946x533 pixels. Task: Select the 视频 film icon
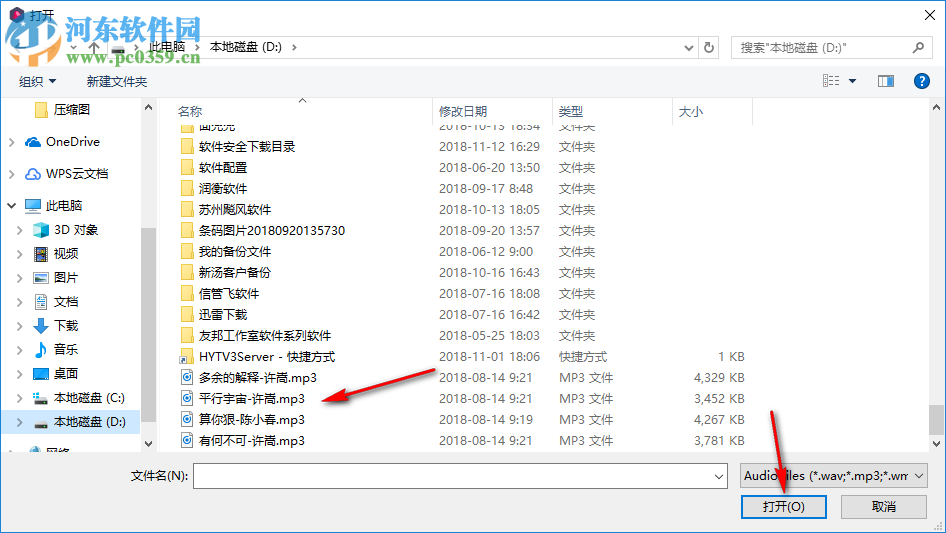point(40,254)
